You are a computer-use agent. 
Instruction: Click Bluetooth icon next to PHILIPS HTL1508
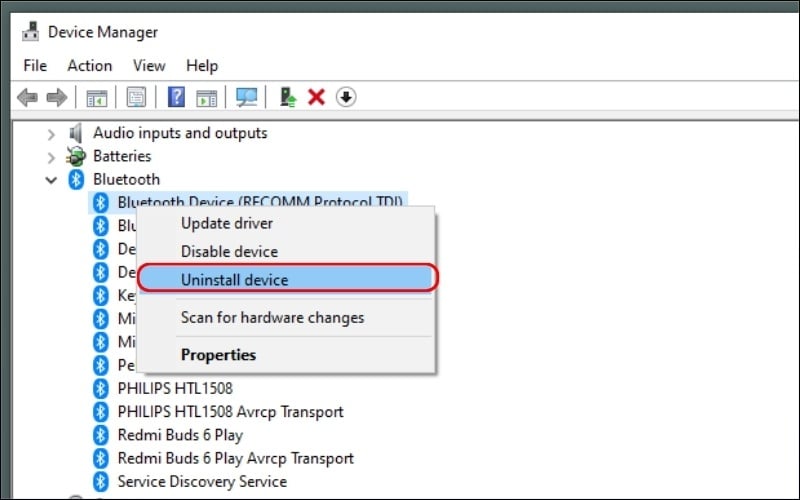[x=101, y=388]
